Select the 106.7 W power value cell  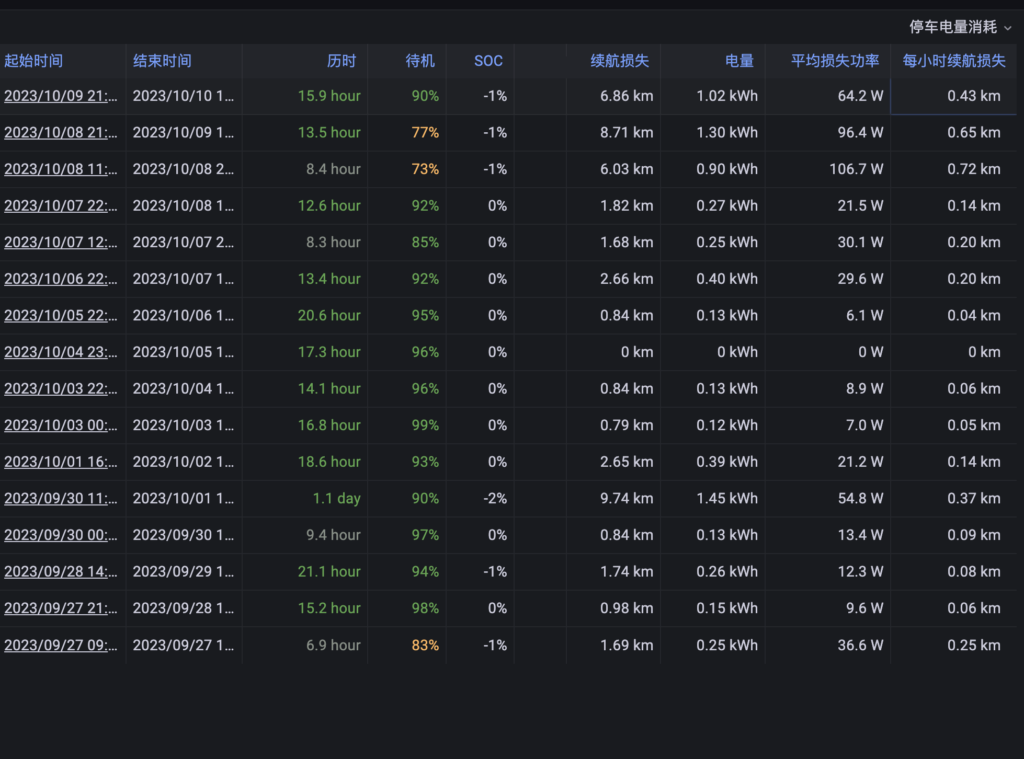click(857, 169)
